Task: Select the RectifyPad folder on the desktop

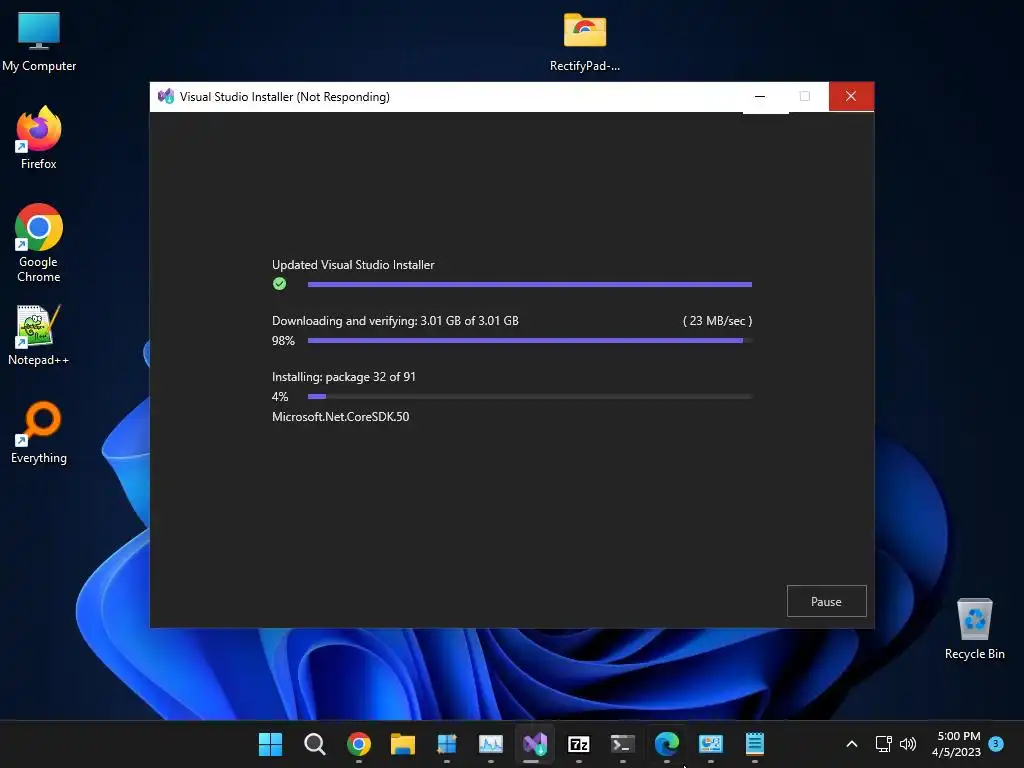Action: click(584, 42)
